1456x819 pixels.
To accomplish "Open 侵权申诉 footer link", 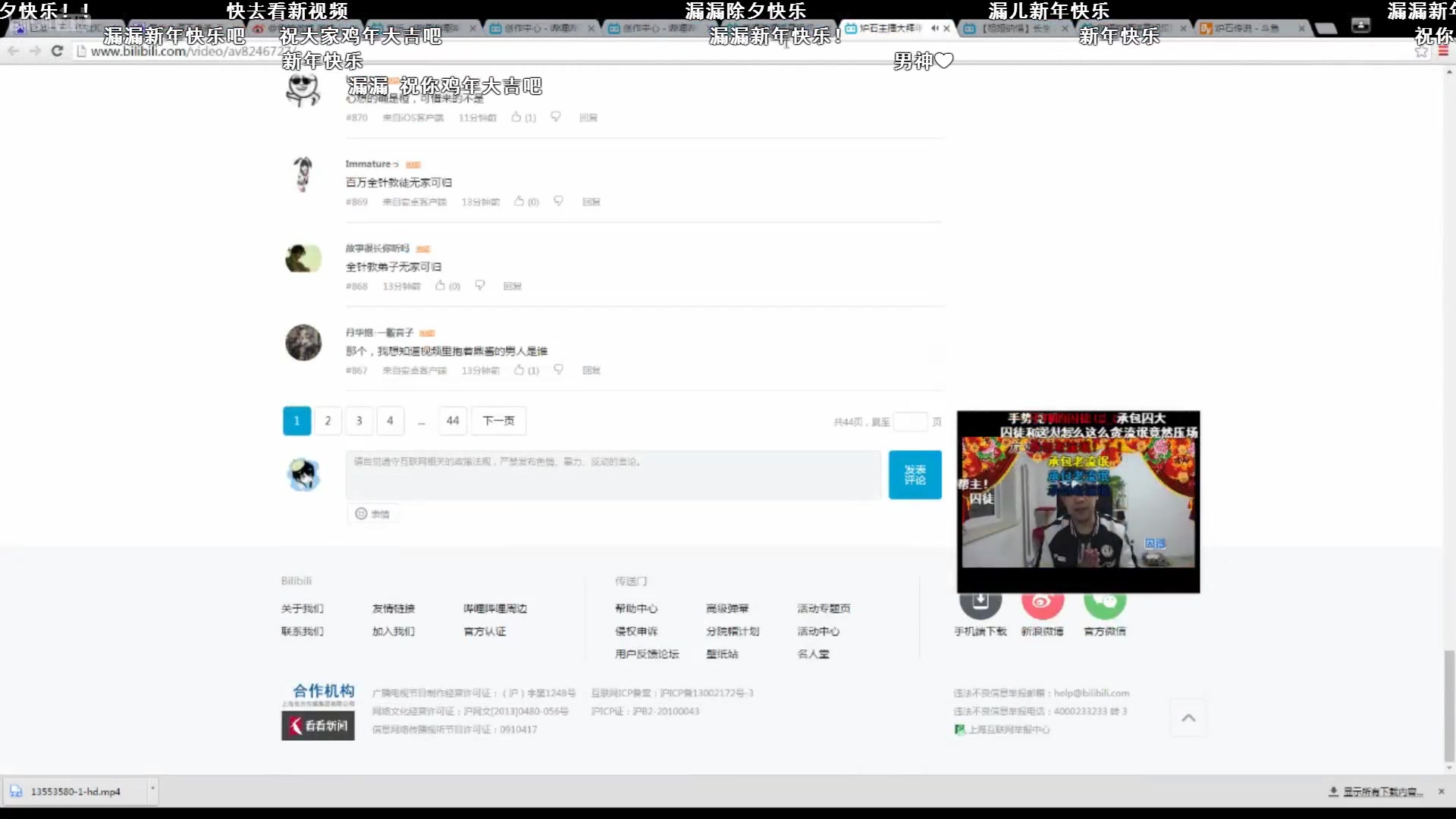I will click(636, 631).
